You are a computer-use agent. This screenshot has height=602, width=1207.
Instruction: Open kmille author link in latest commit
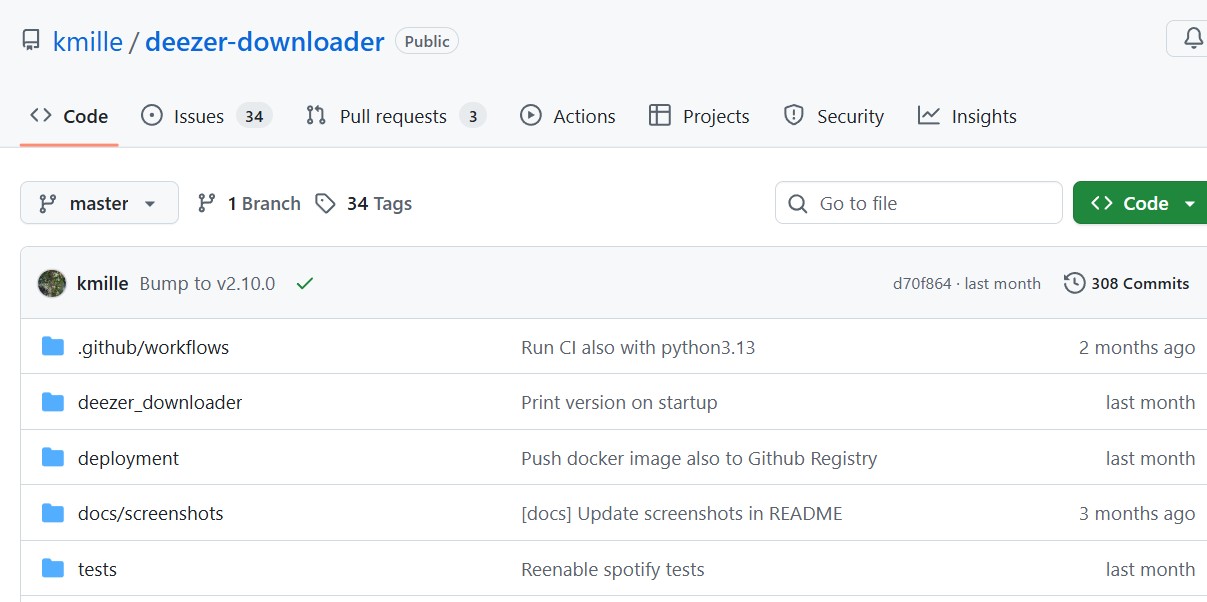(103, 283)
